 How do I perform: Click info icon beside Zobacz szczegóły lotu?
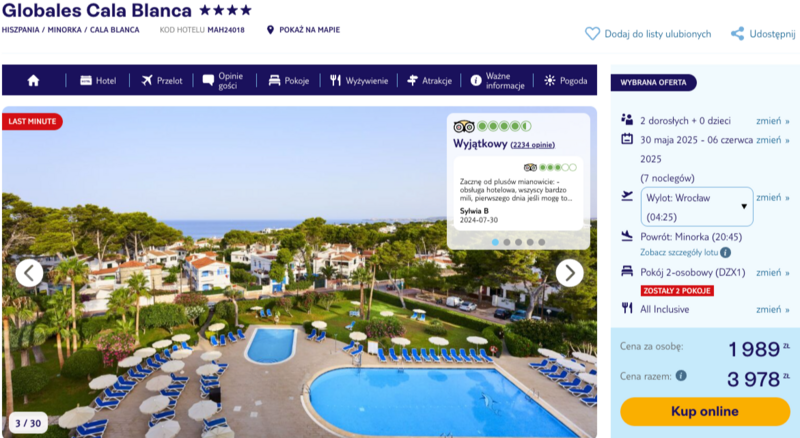point(726,252)
